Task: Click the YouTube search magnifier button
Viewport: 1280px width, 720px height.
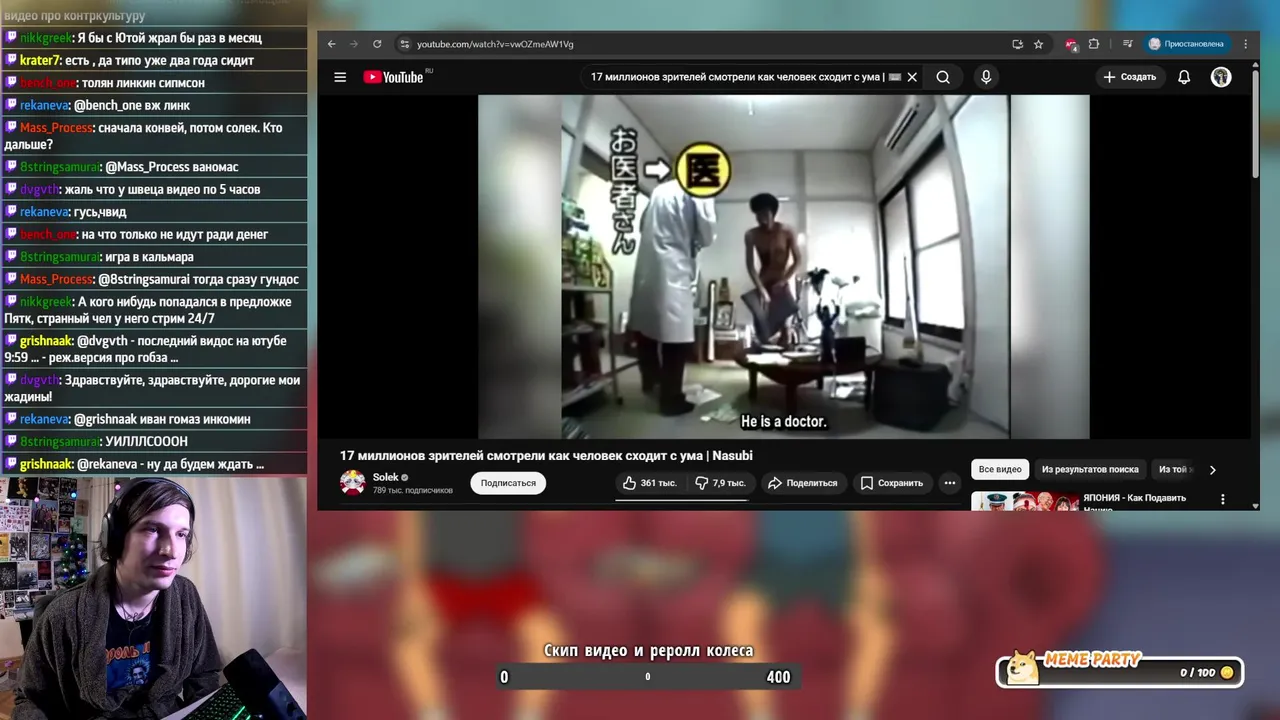Action: [943, 77]
